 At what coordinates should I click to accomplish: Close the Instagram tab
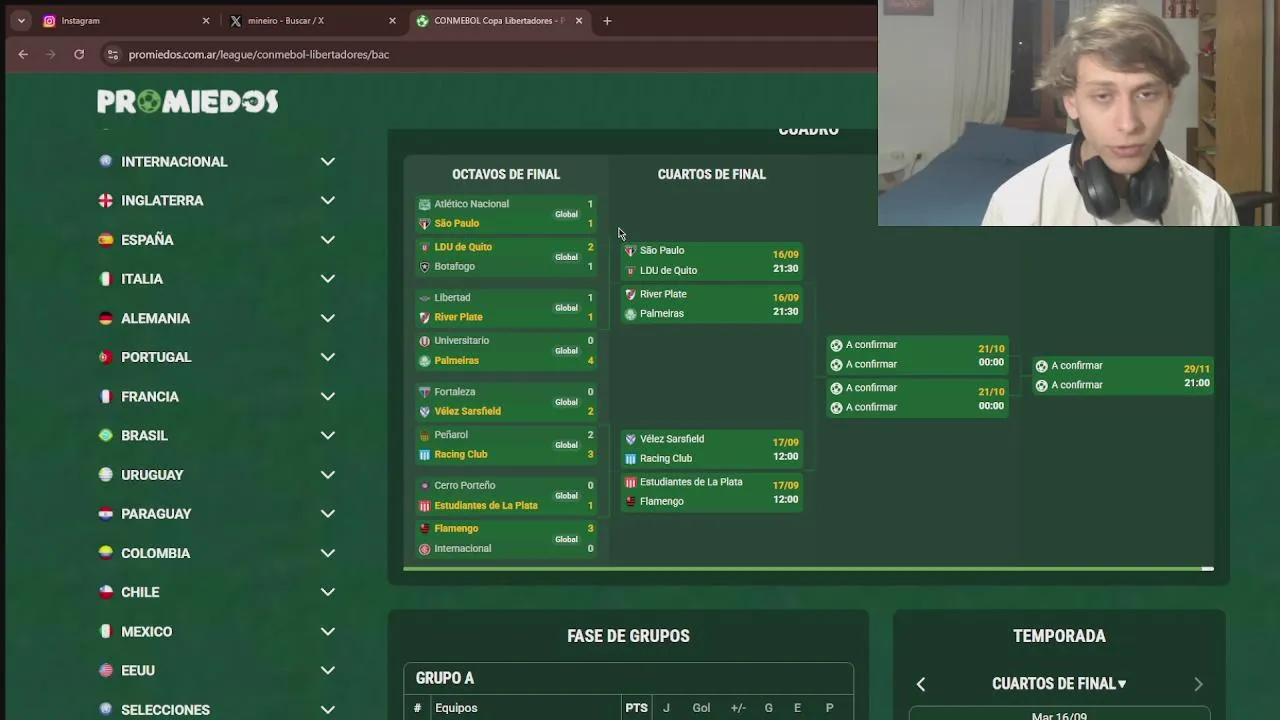point(206,20)
